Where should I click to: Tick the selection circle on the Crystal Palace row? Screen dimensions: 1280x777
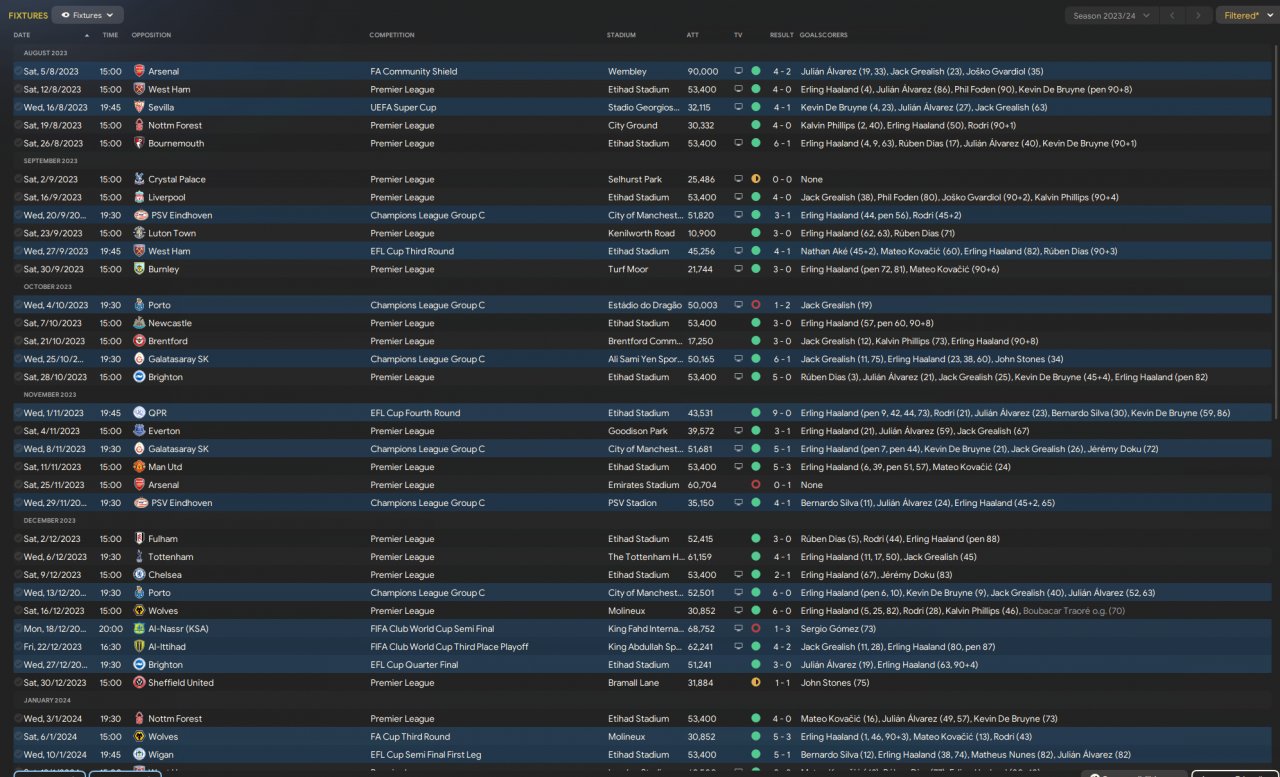(x=17, y=180)
